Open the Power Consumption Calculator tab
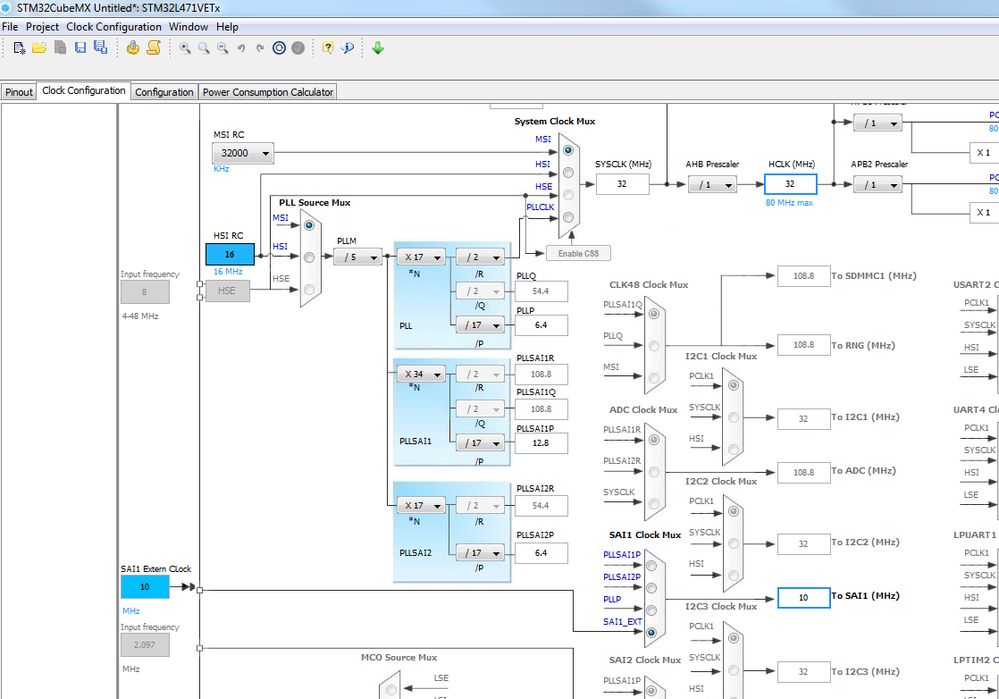This screenshot has height=699, width=999. (268, 92)
